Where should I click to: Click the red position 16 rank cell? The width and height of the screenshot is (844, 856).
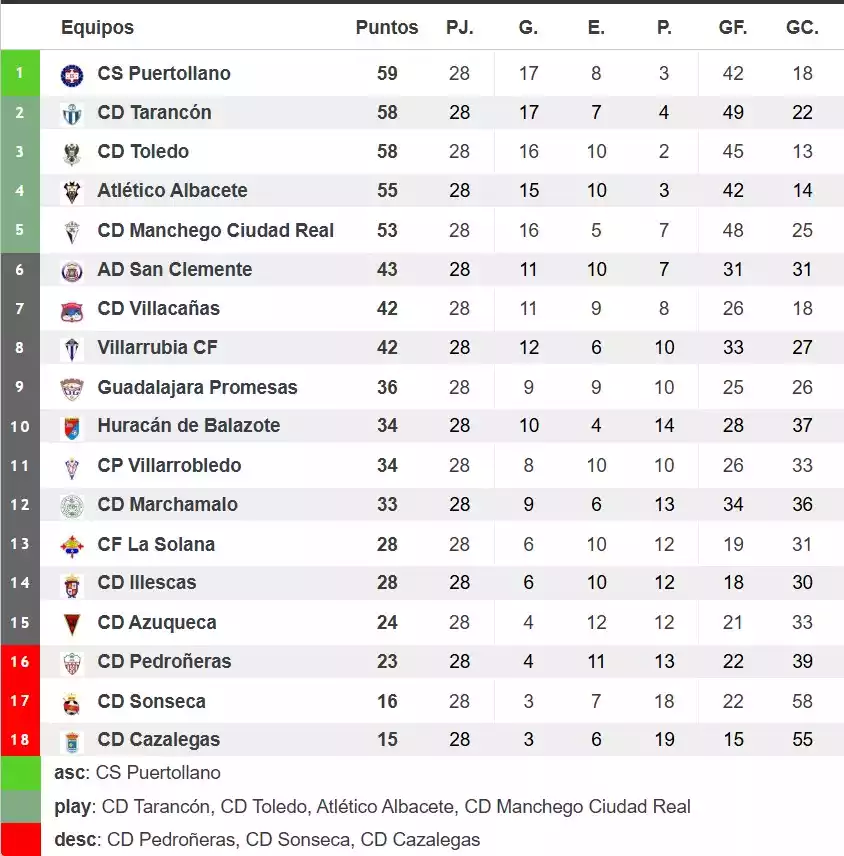(20, 661)
